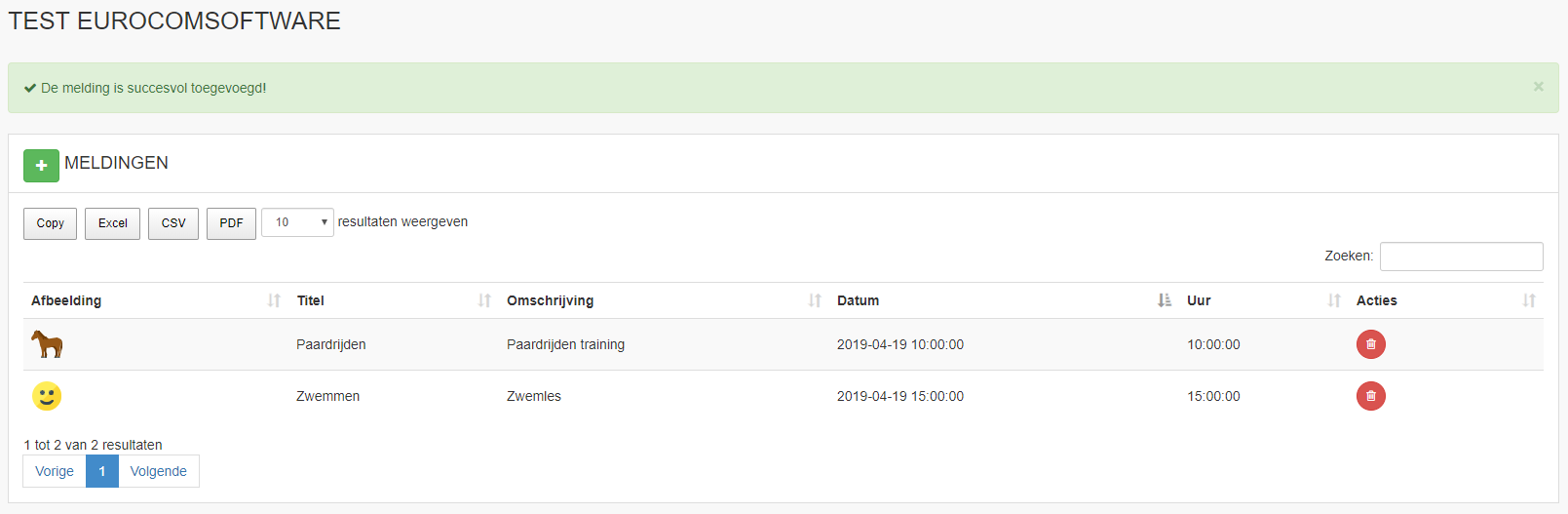
Task: Click the horse image thumbnail
Action: tap(47, 343)
